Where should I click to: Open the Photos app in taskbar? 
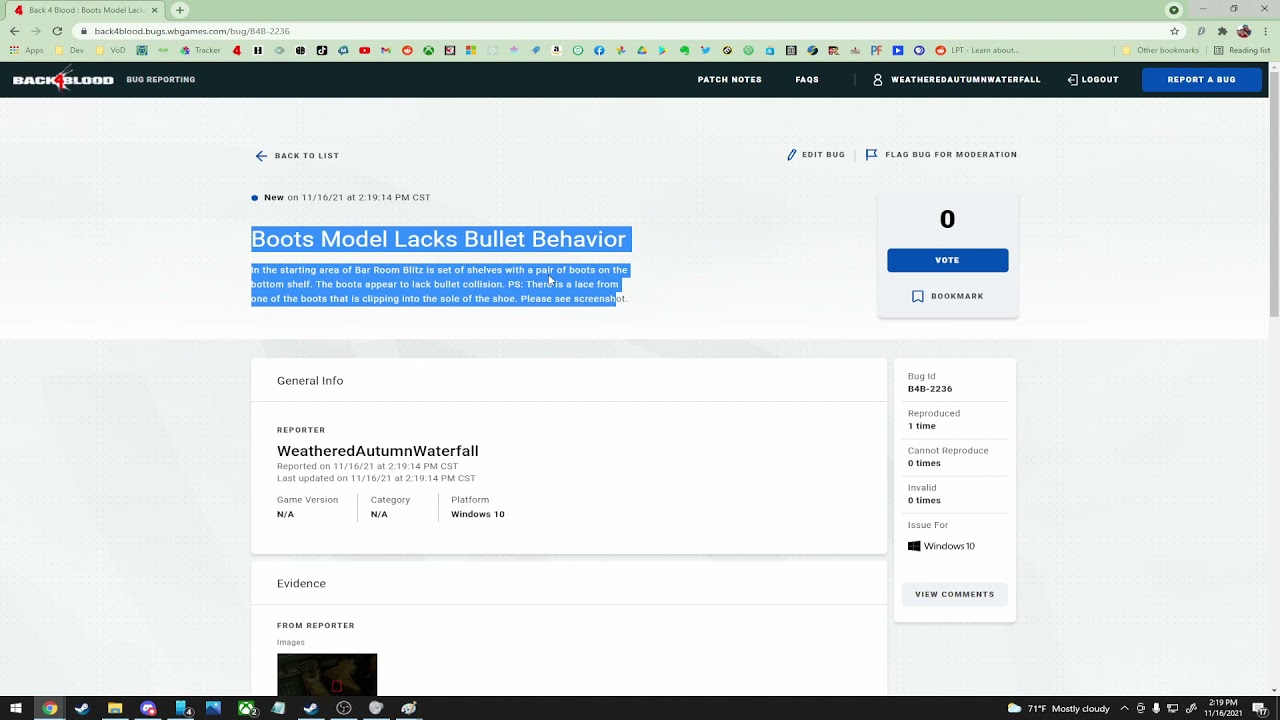pos(213,708)
